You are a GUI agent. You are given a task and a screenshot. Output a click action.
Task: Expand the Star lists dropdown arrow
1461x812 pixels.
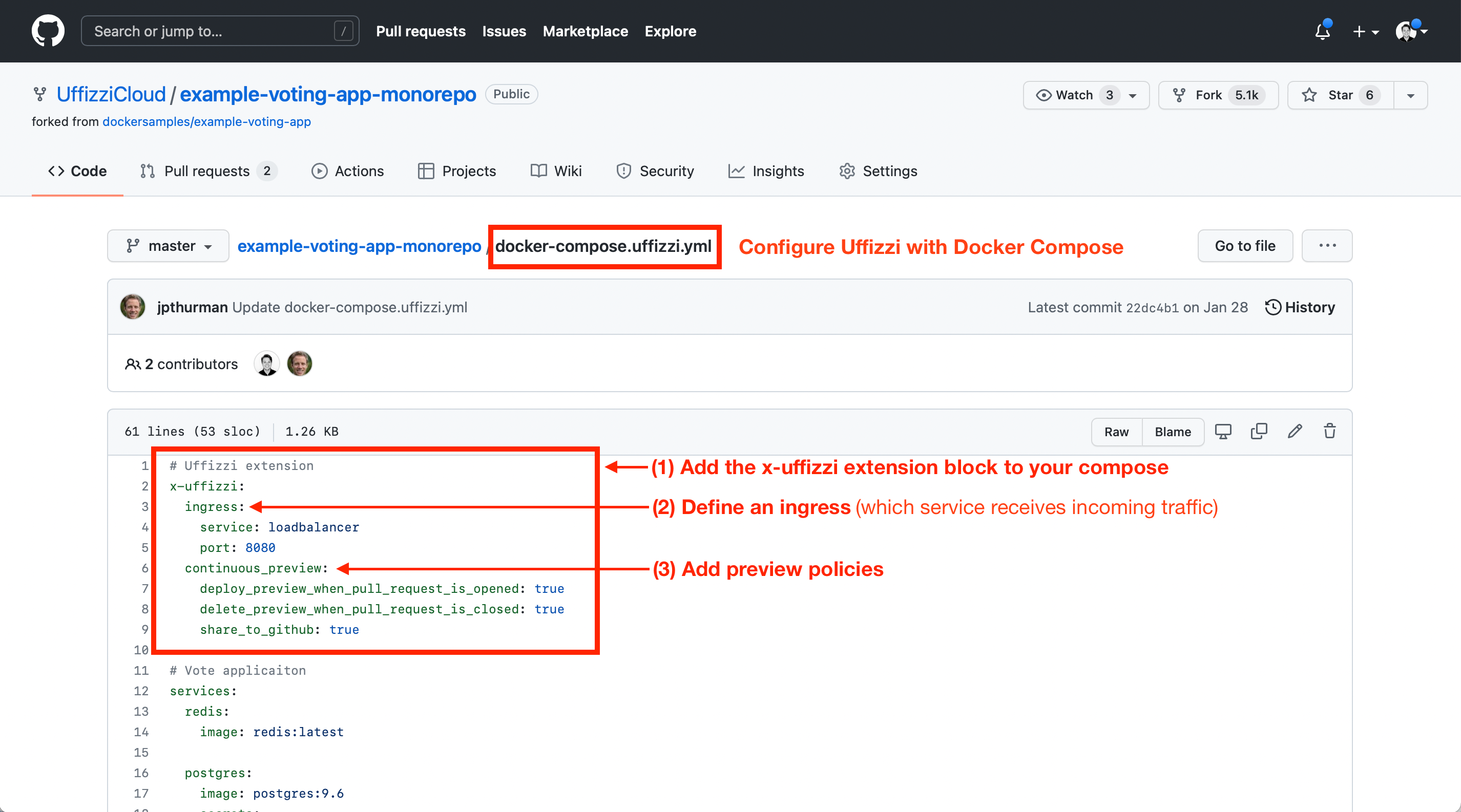coord(1410,95)
